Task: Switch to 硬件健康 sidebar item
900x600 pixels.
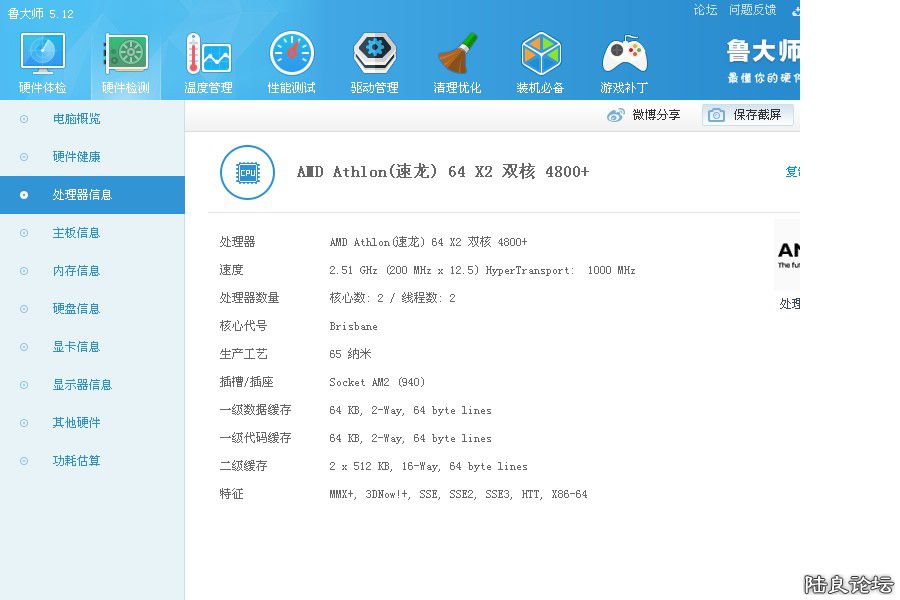Action: coord(76,157)
